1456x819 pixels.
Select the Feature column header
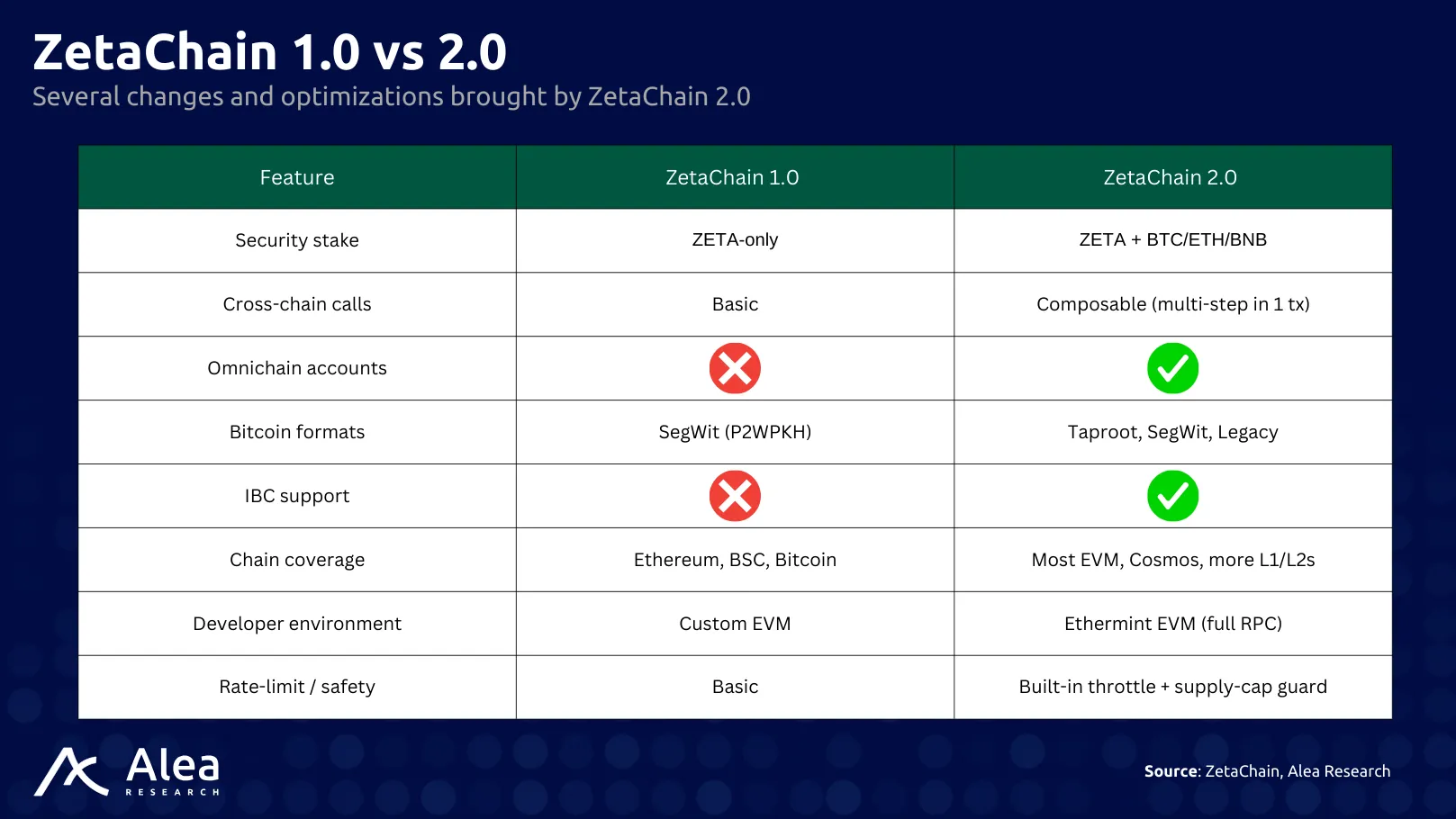pos(297,177)
